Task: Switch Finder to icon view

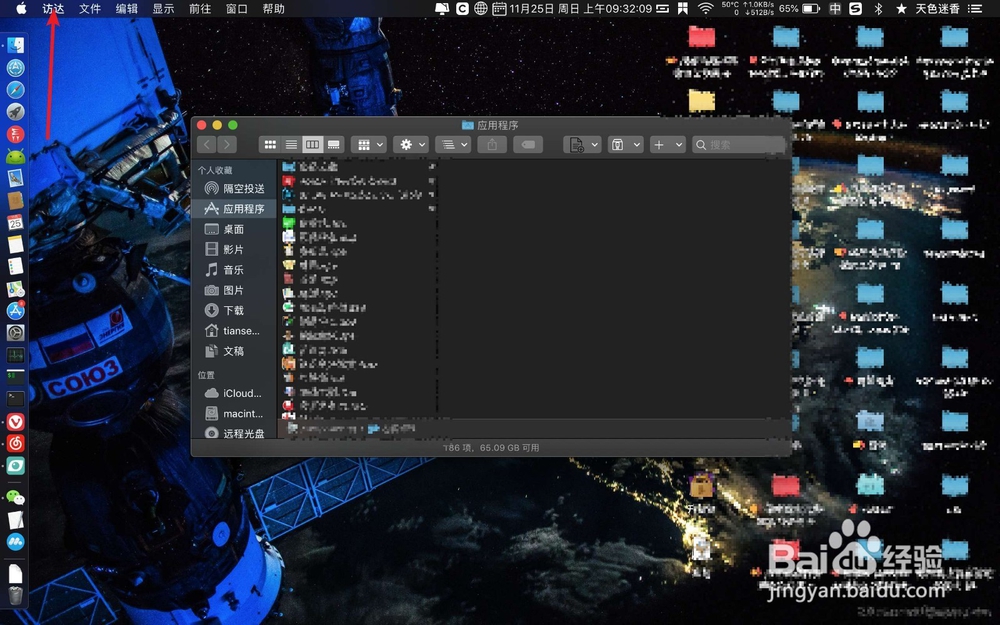Action: 270,144
